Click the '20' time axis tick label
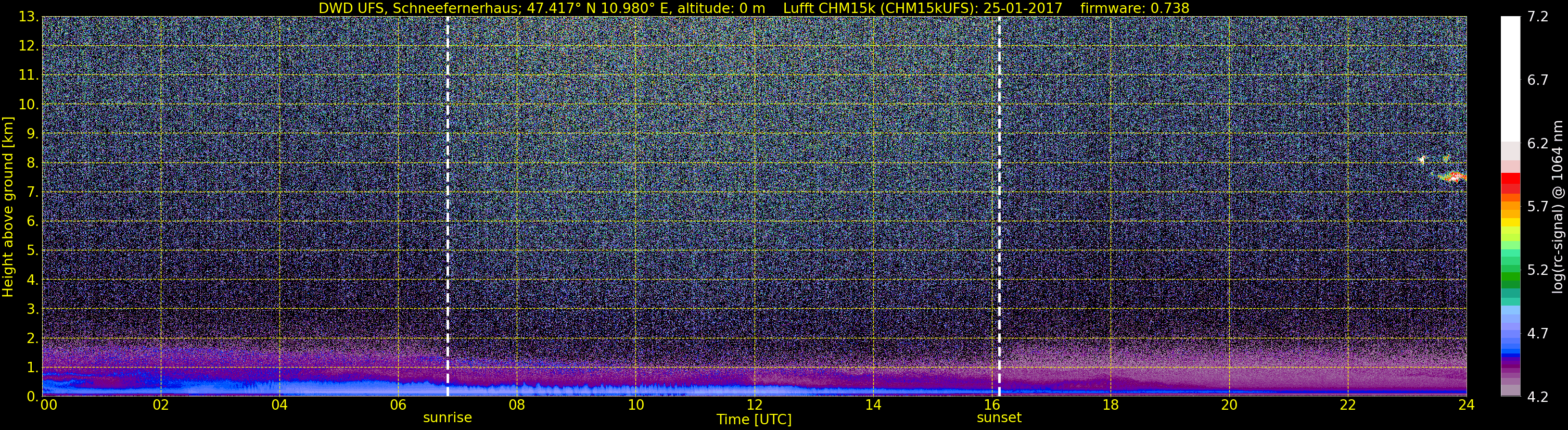 tap(1229, 405)
